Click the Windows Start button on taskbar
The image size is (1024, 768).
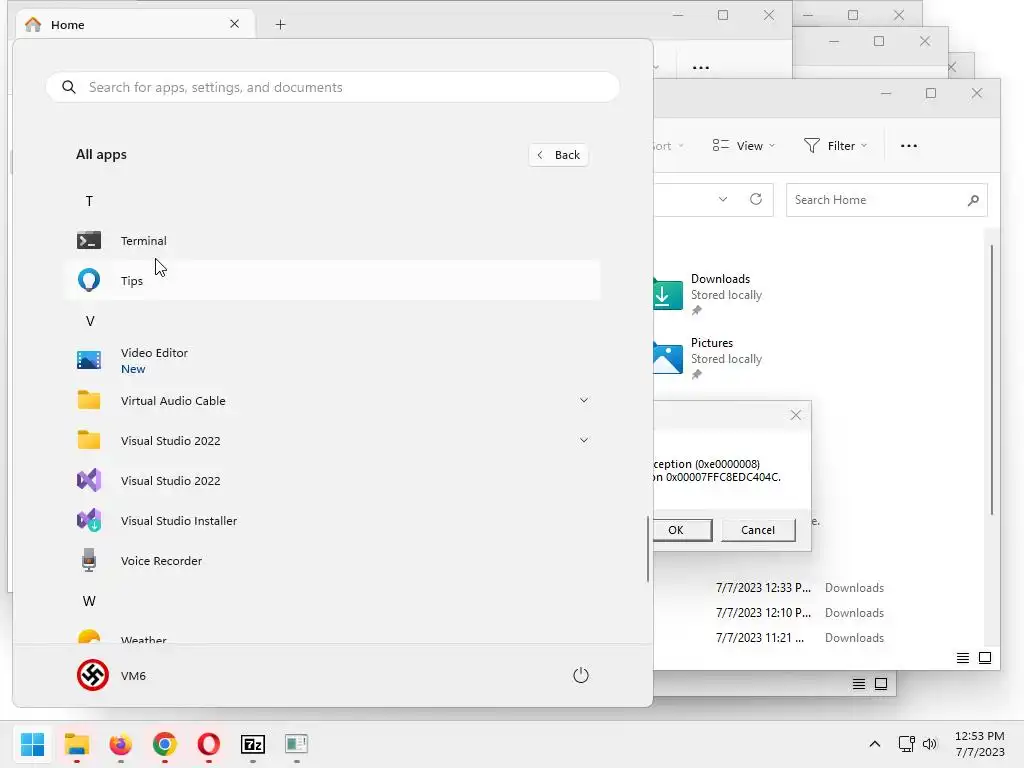coord(32,744)
